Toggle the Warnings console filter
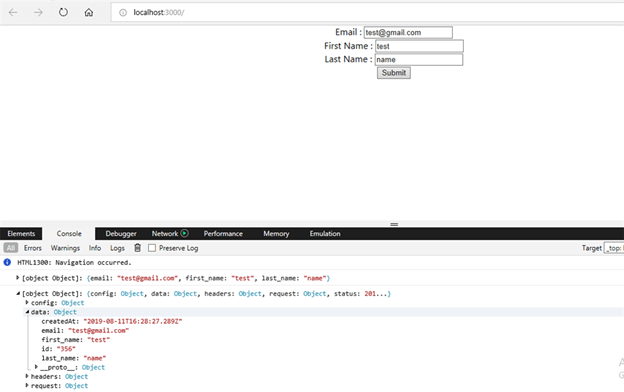Image resolution: width=624 pixels, height=392 pixels. pos(65,248)
